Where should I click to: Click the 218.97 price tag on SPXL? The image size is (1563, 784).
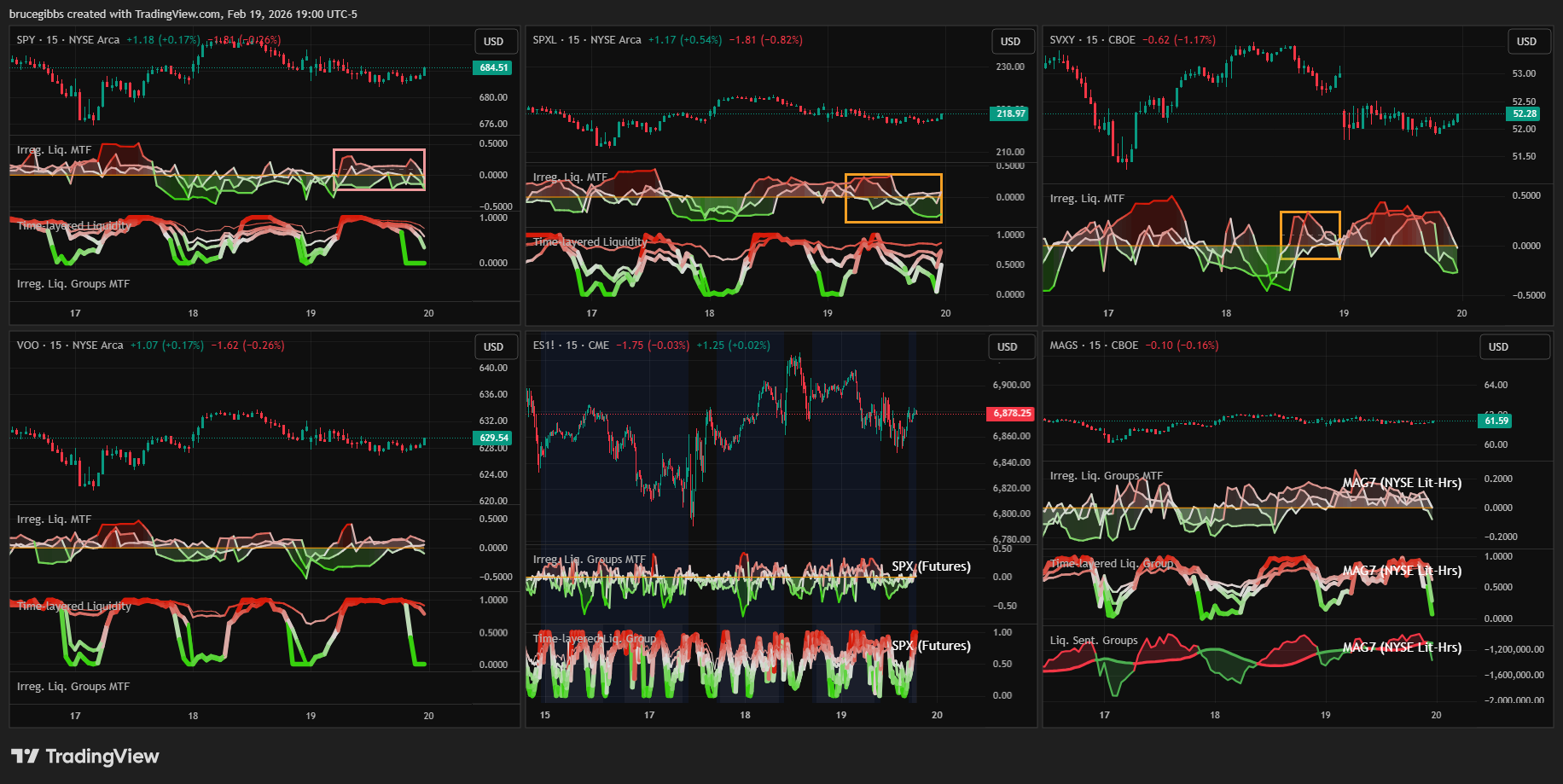(x=1010, y=113)
